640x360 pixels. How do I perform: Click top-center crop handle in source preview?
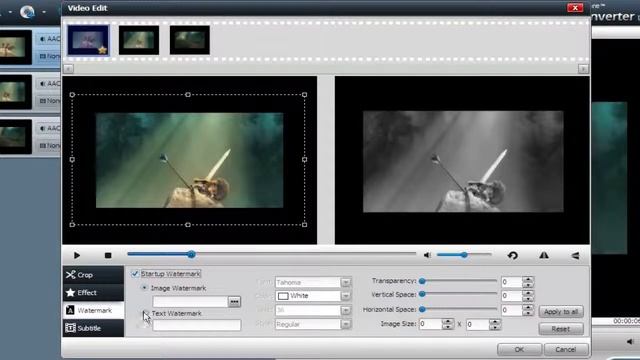pos(188,95)
